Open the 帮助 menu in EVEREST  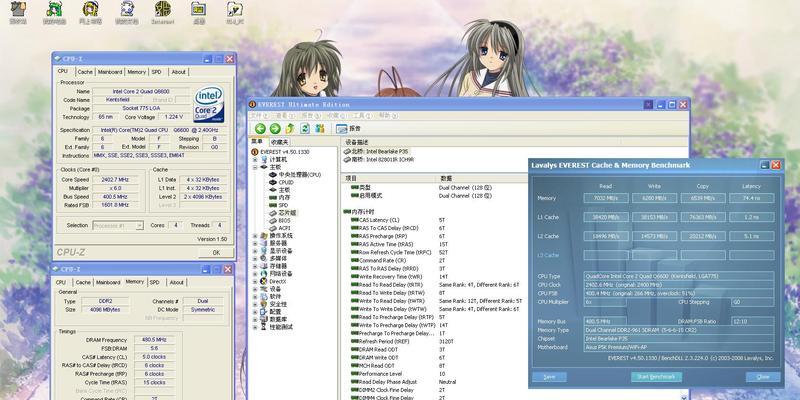pyautogui.click(x=387, y=116)
